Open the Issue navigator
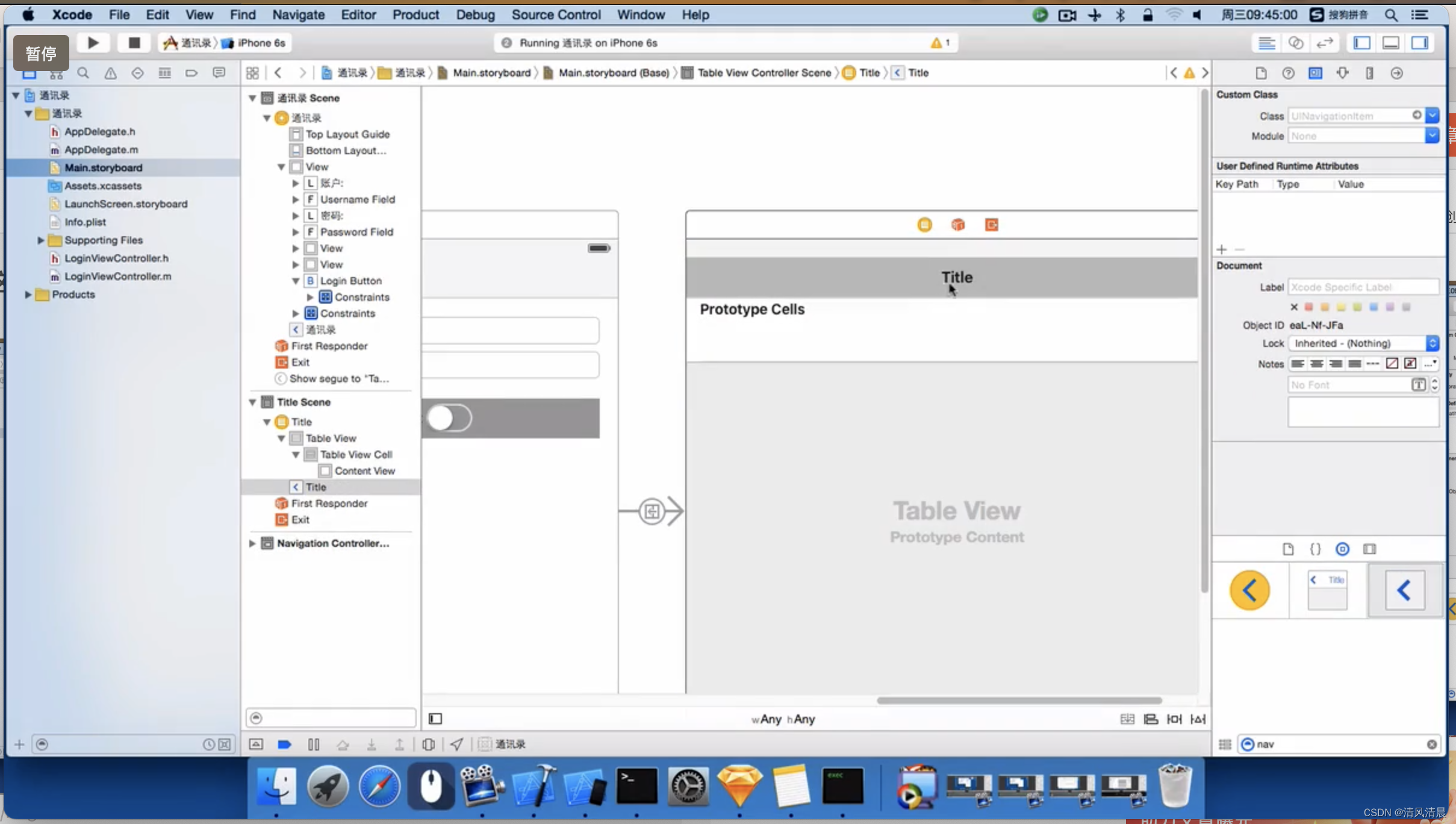Image resolution: width=1456 pixels, height=824 pixels. pyautogui.click(x=110, y=73)
